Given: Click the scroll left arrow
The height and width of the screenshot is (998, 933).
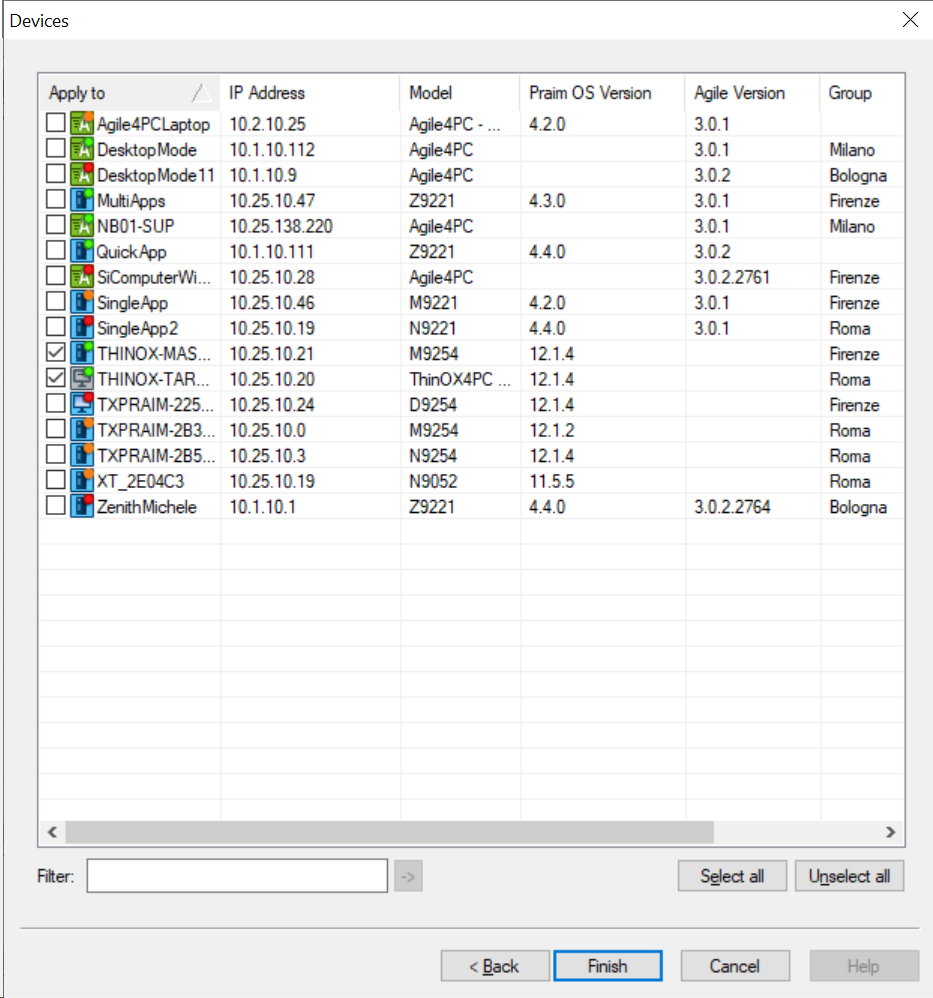Looking at the screenshot, I should point(52,832).
